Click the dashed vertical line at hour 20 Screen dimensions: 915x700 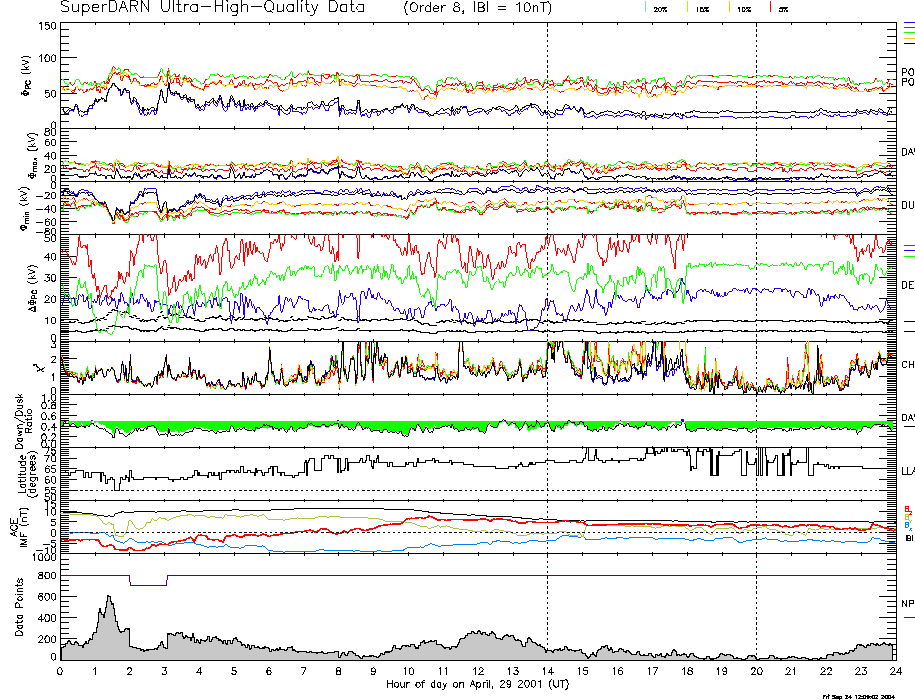tap(756, 300)
